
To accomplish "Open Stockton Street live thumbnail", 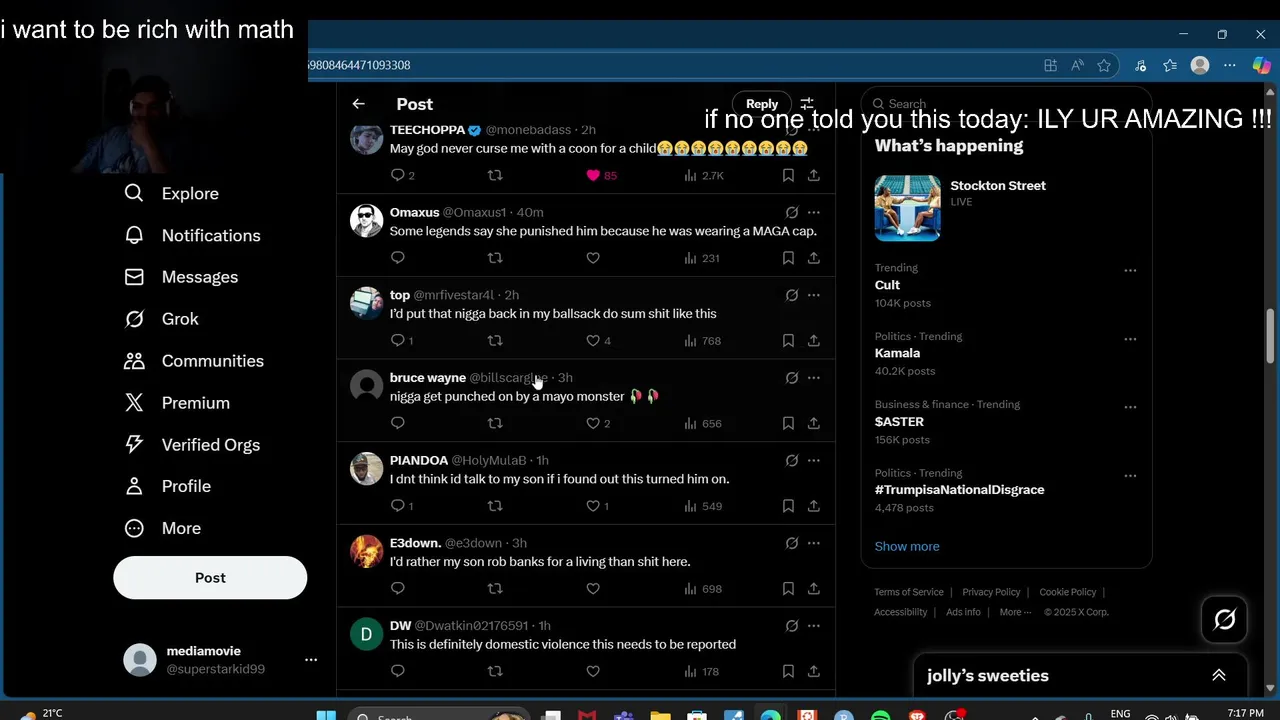I will [x=907, y=208].
